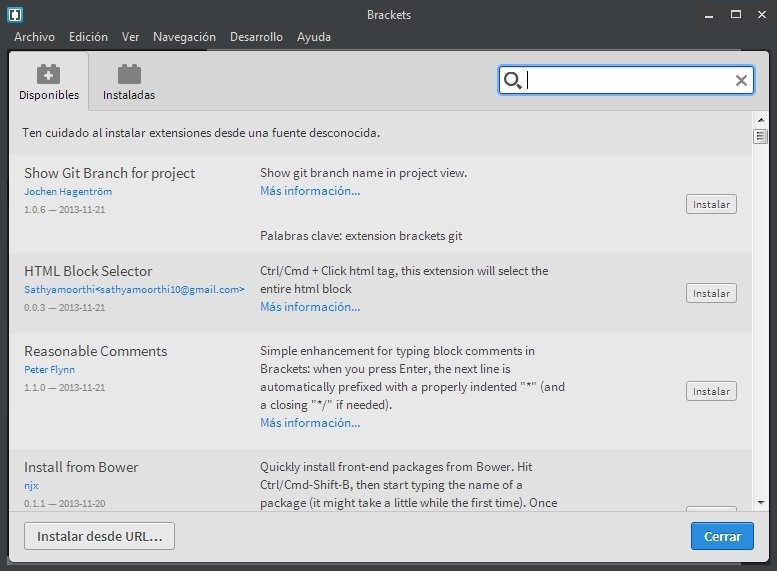Focus the extension search input field
Image resolution: width=777 pixels, height=571 pixels.
tap(626, 80)
